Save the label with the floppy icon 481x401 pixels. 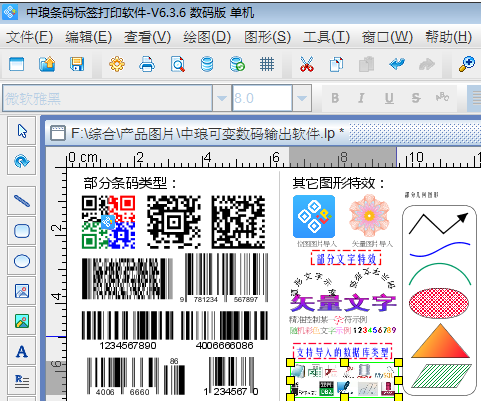click(77, 64)
